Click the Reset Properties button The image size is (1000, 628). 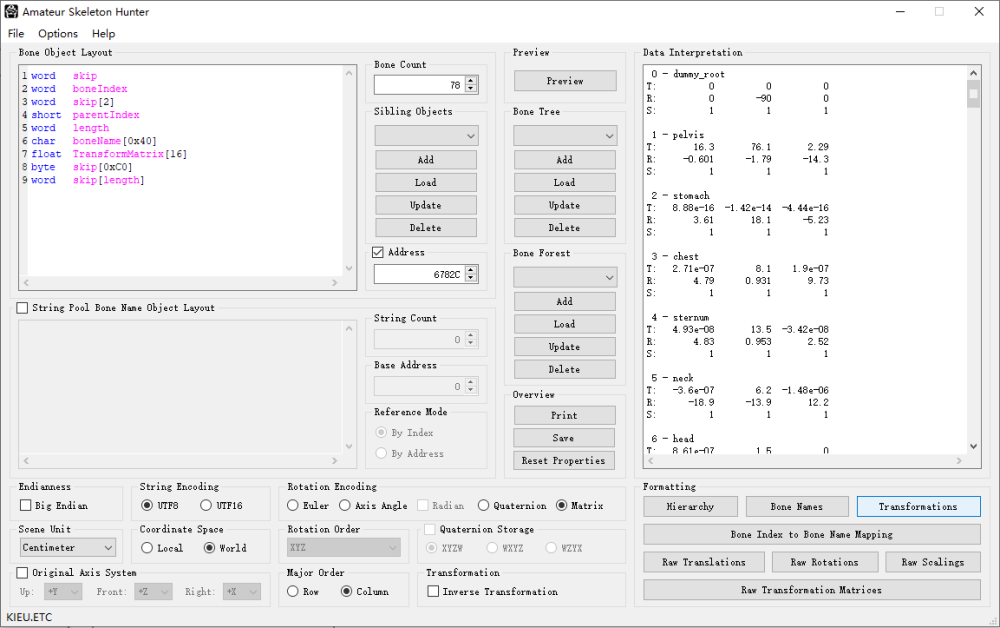point(565,461)
